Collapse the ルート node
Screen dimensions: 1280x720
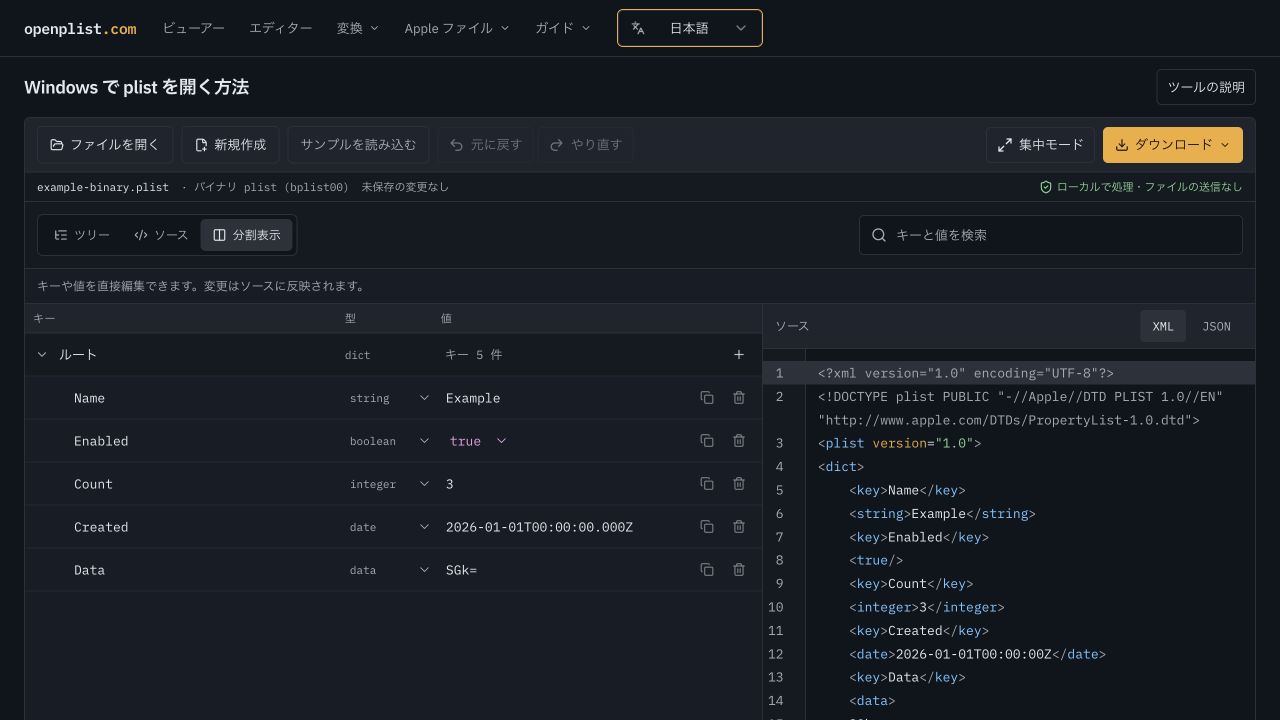(x=42, y=355)
